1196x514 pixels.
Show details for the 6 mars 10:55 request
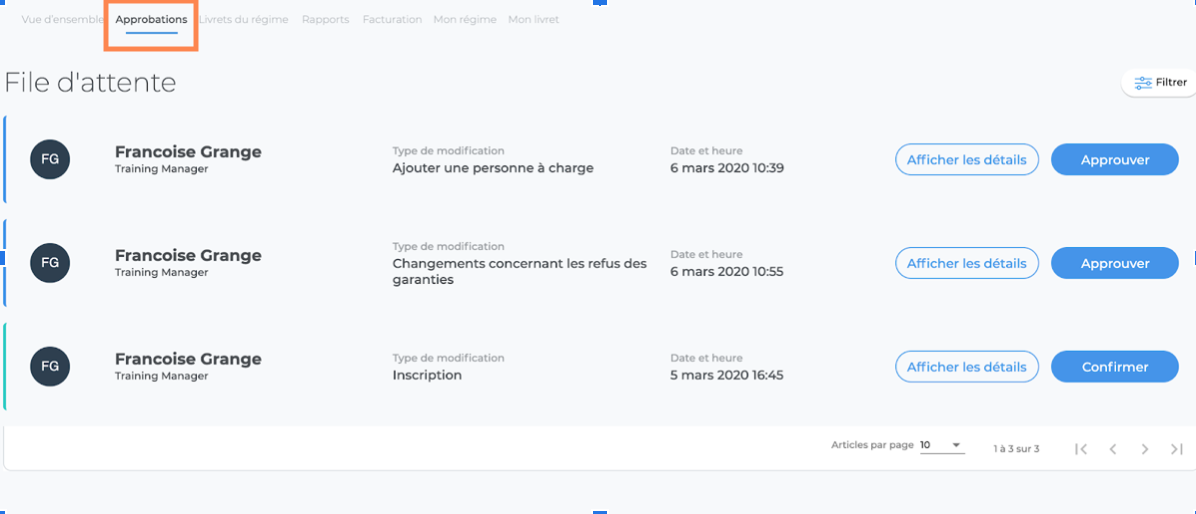(966, 263)
